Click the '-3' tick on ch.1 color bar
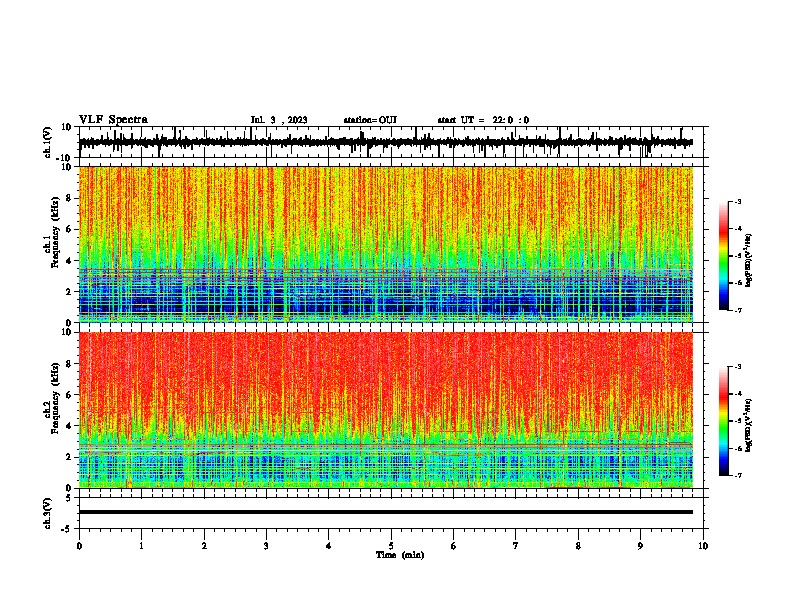The width and height of the screenshot is (792, 612). (738, 201)
